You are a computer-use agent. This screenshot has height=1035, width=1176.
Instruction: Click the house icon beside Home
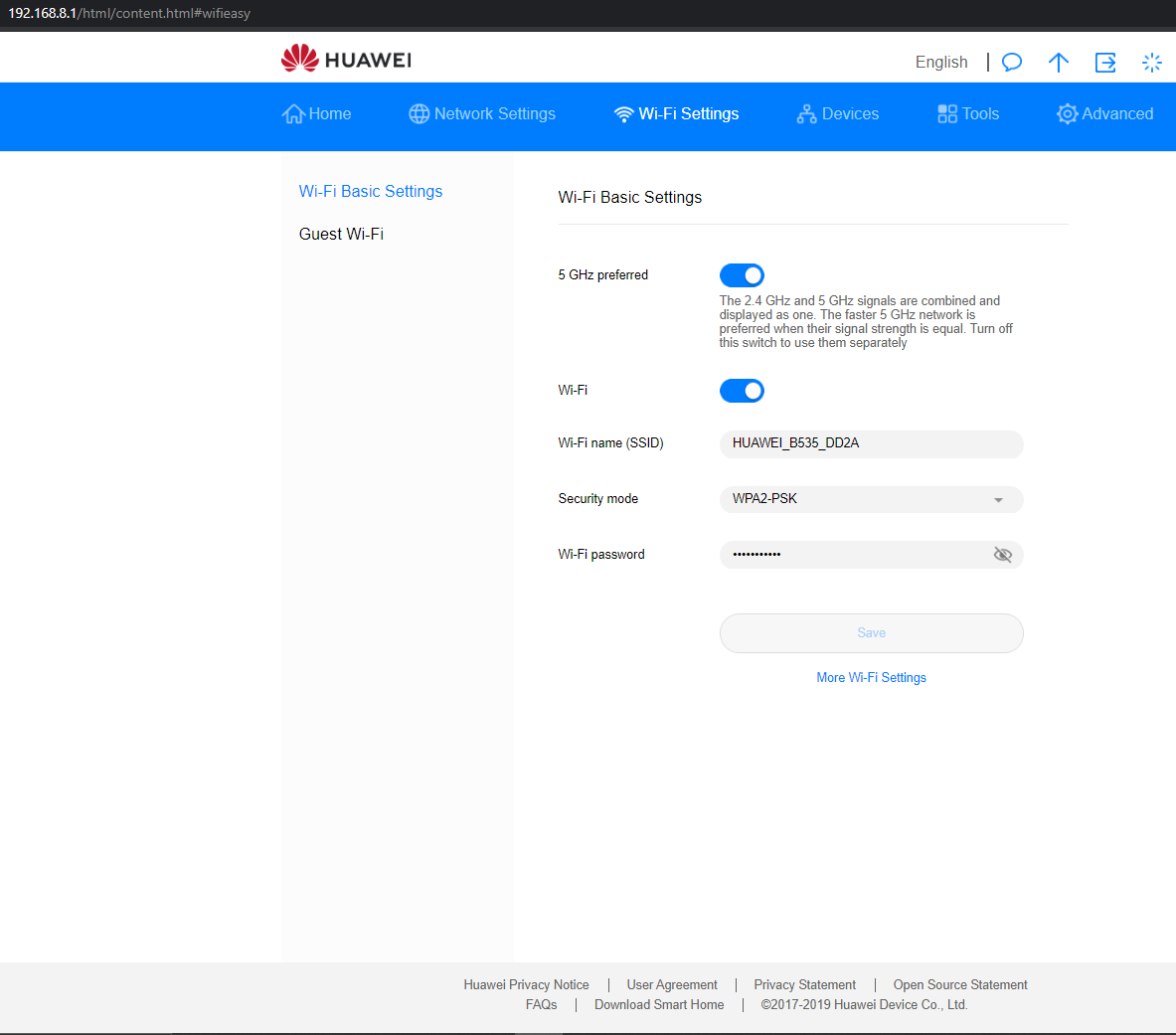[x=293, y=114]
